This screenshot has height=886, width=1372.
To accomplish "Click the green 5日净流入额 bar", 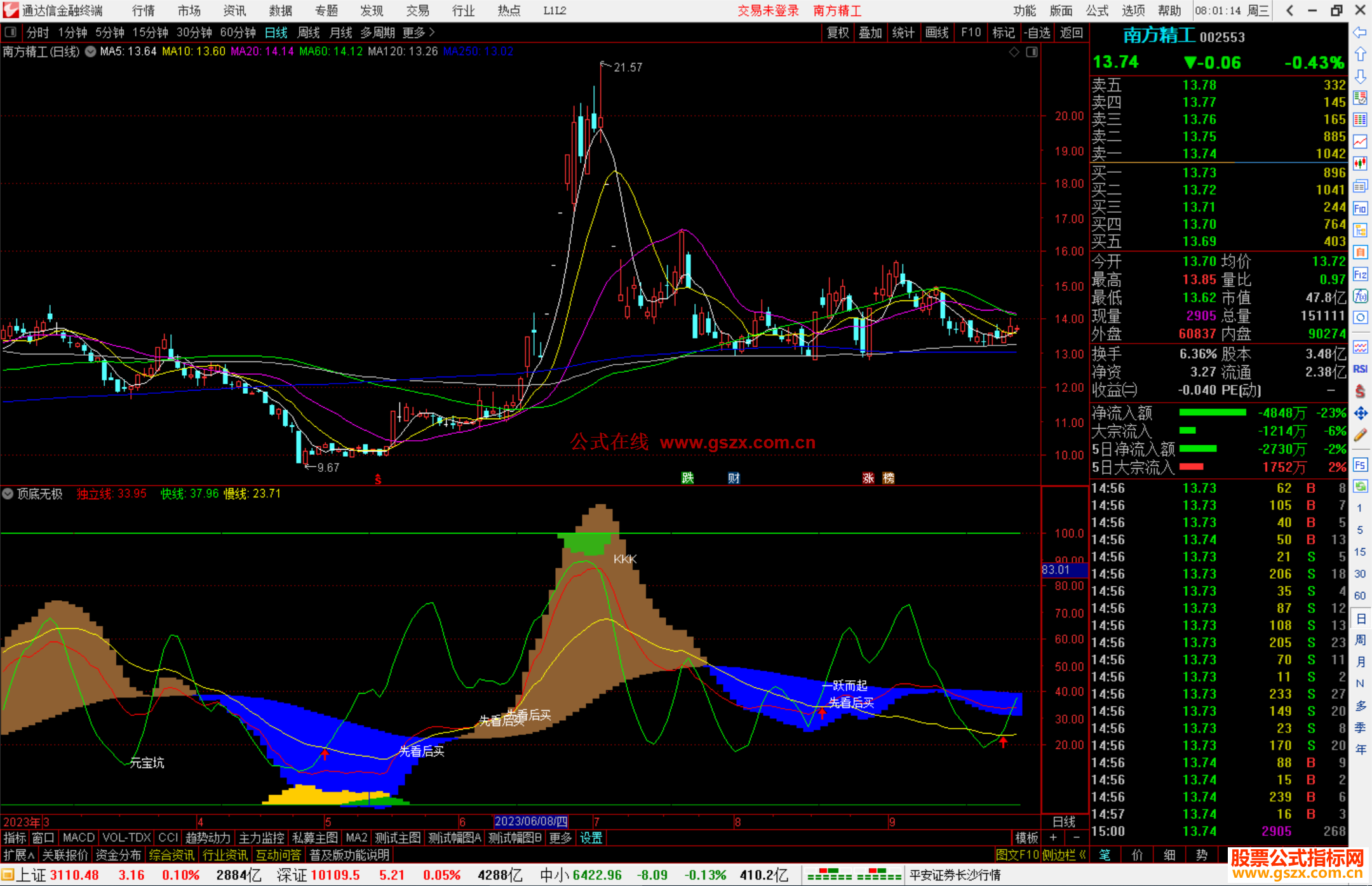I will click(1197, 448).
